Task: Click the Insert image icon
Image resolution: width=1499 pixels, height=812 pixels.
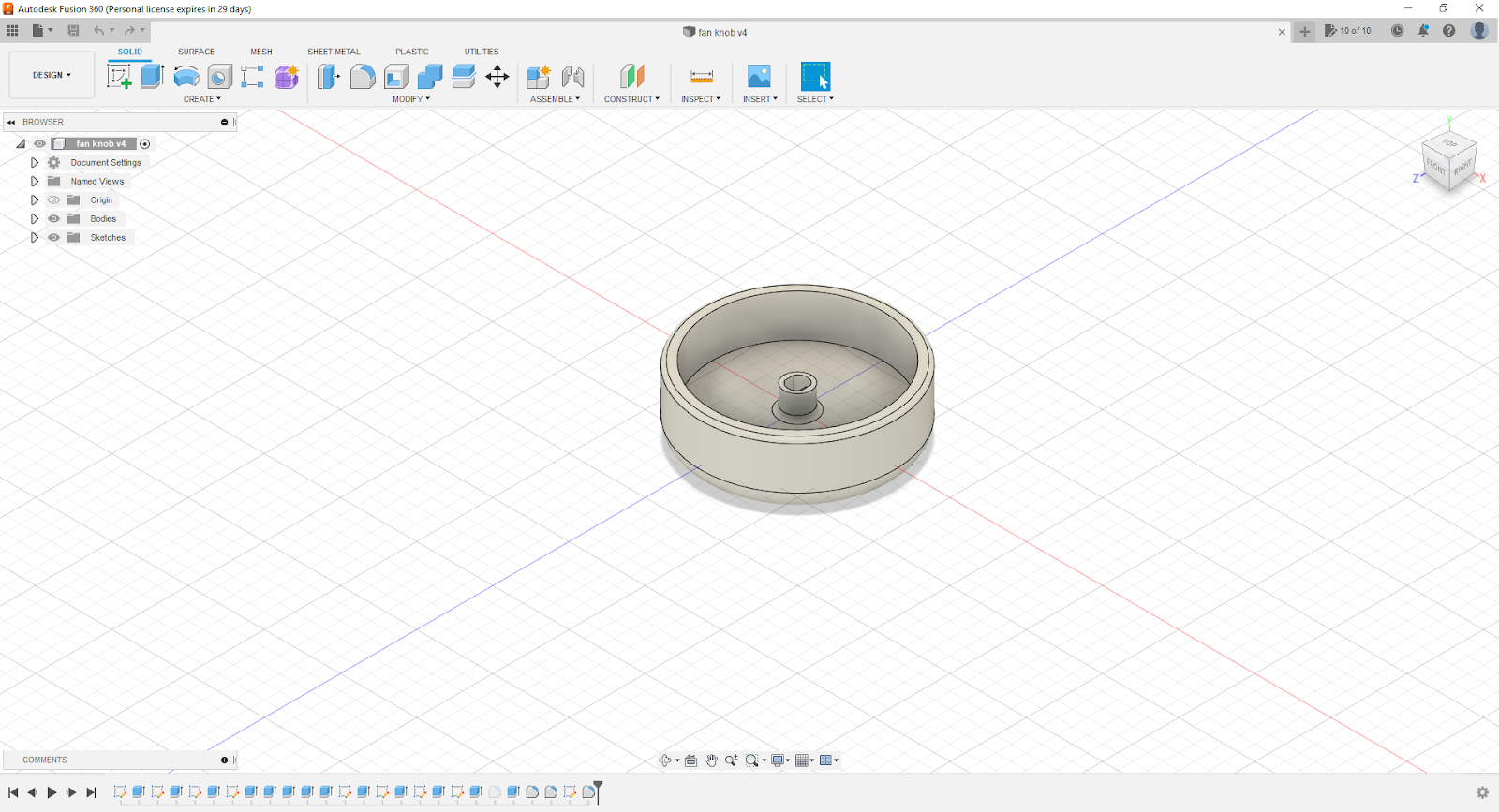Action: pos(758,77)
